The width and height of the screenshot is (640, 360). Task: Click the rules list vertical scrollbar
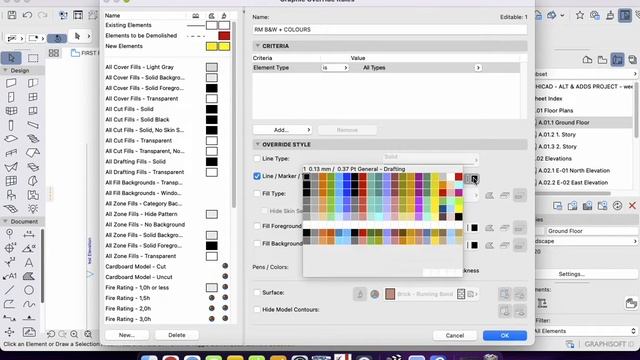234,114
